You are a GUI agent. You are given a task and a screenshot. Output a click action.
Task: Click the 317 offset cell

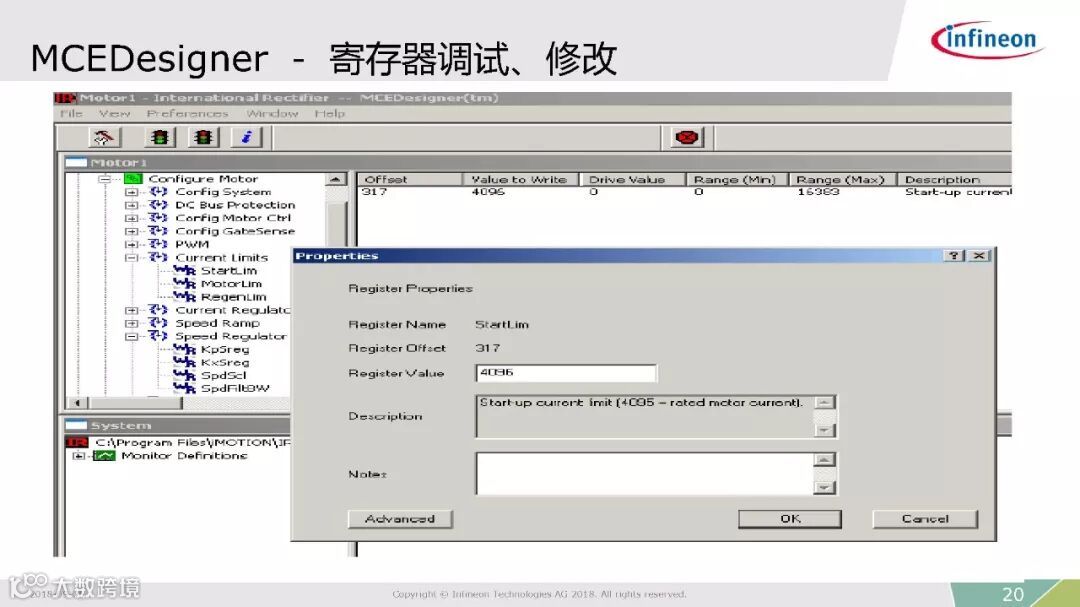coord(375,192)
